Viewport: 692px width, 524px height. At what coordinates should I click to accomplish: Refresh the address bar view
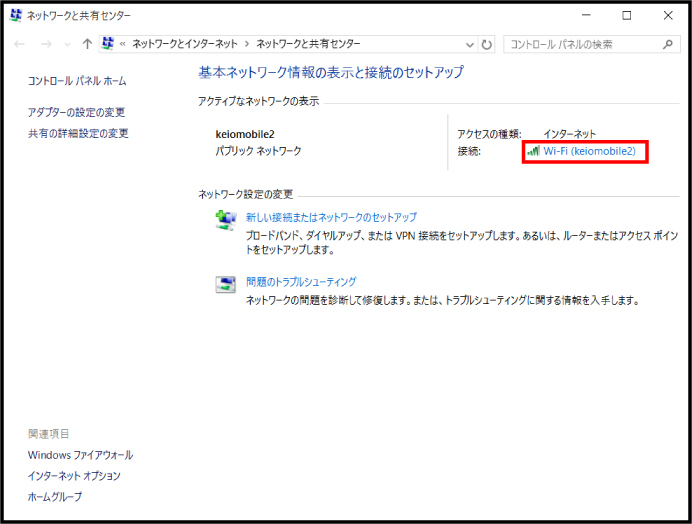[487, 44]
